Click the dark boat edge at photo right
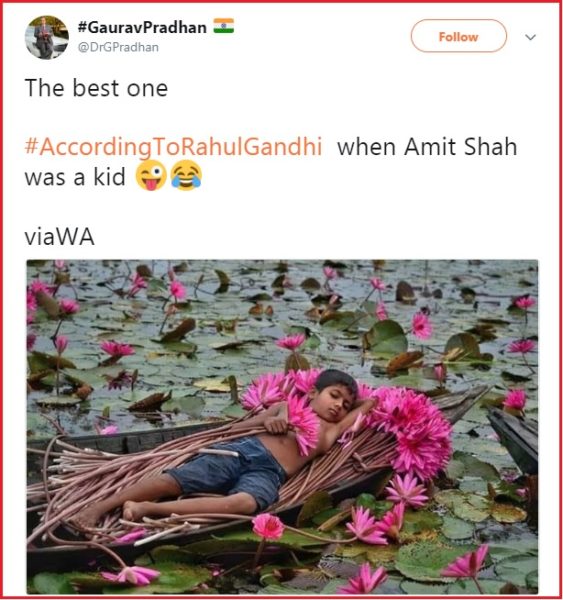Screen dimensions: 563x600 point(513,440)
